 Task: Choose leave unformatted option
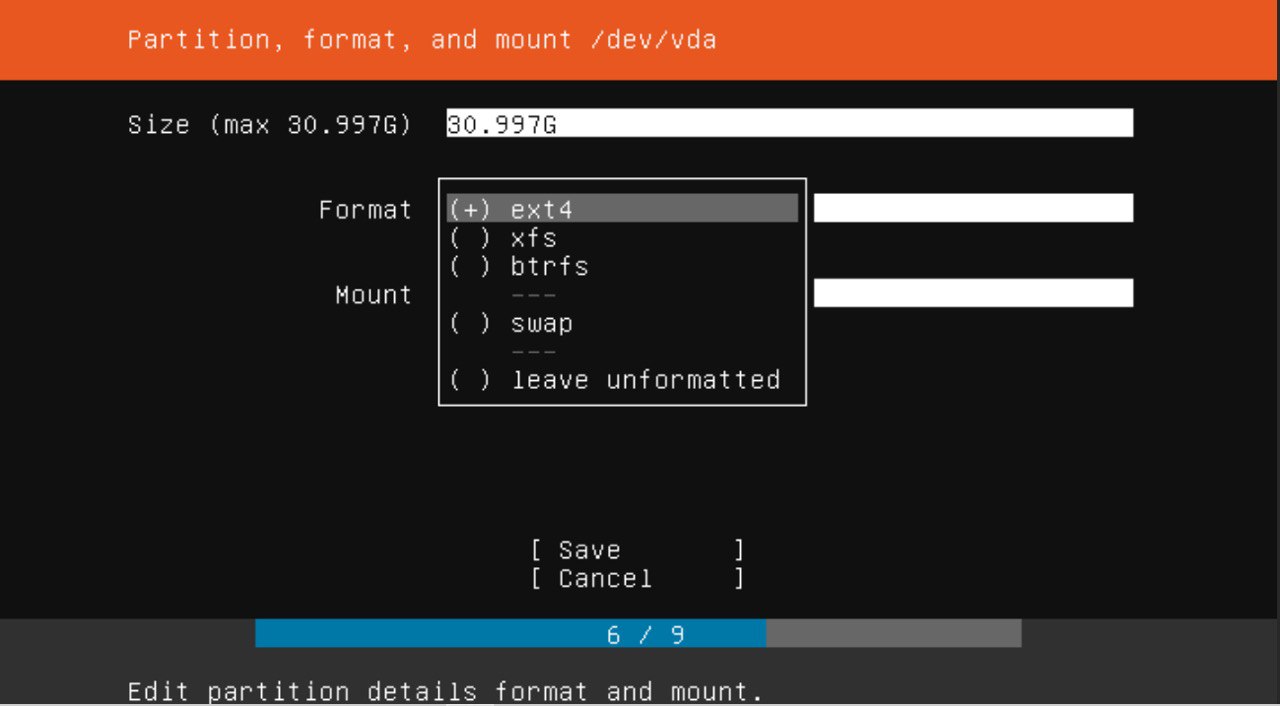coord(622,380)
